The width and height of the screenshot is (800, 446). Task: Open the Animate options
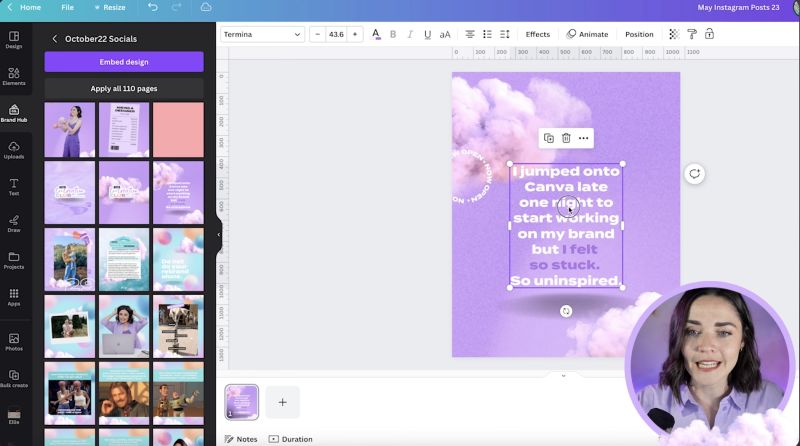[x=587, y=34]
